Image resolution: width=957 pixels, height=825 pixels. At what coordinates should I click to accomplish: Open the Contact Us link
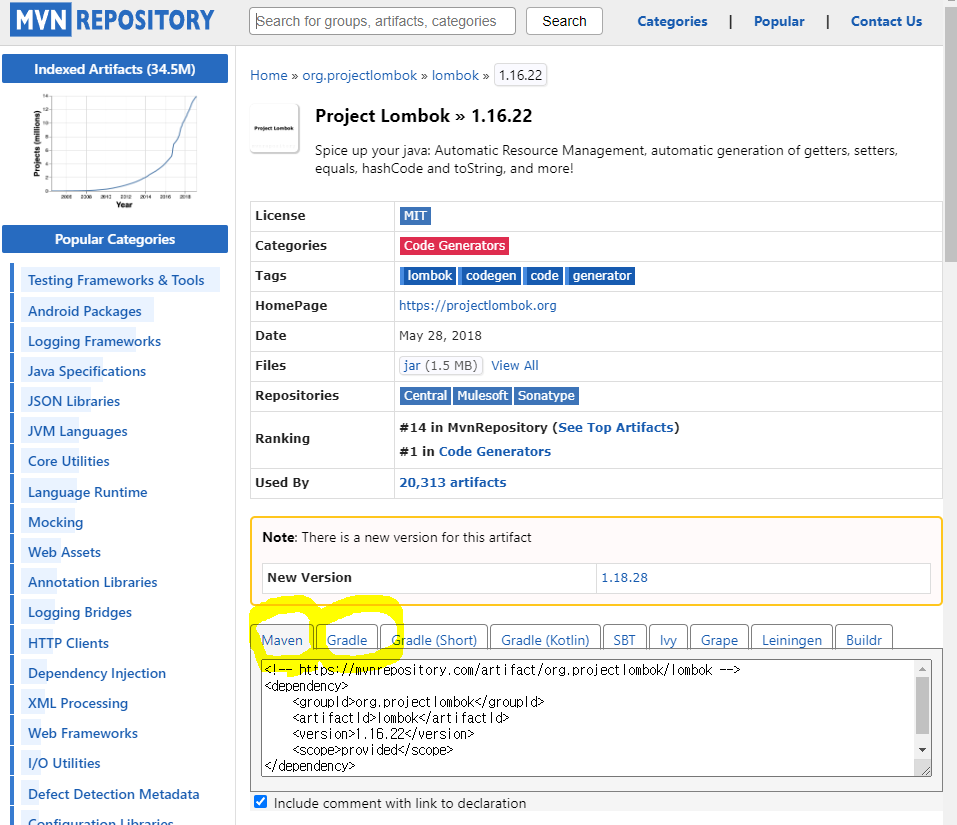pyautogui.click(x=886, y=21)
